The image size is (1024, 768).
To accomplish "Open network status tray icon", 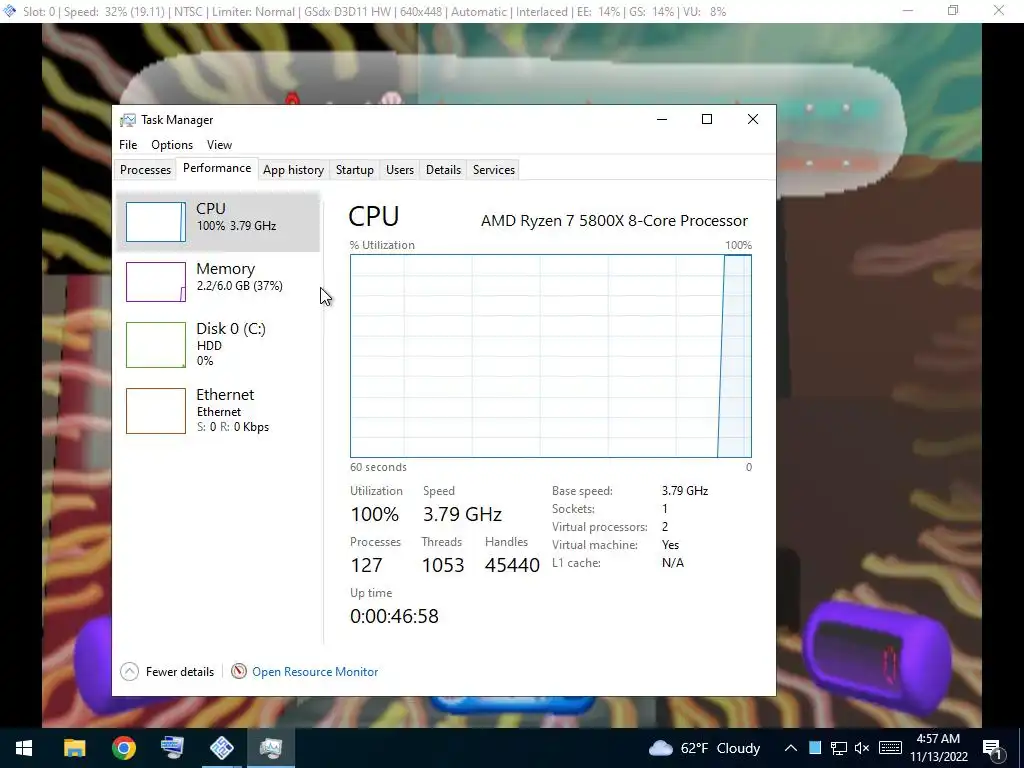I will pos(839,748).
